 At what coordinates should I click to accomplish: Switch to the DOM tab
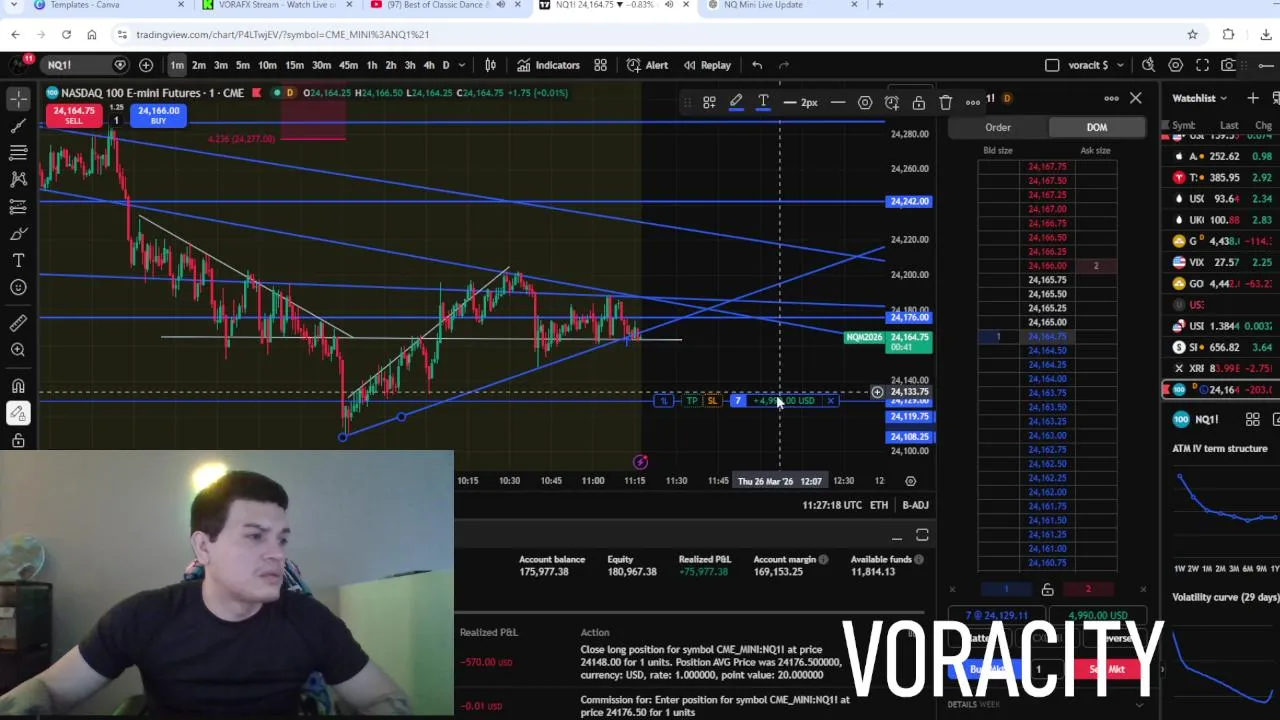pyautogui.click(x=1097, y=127)
